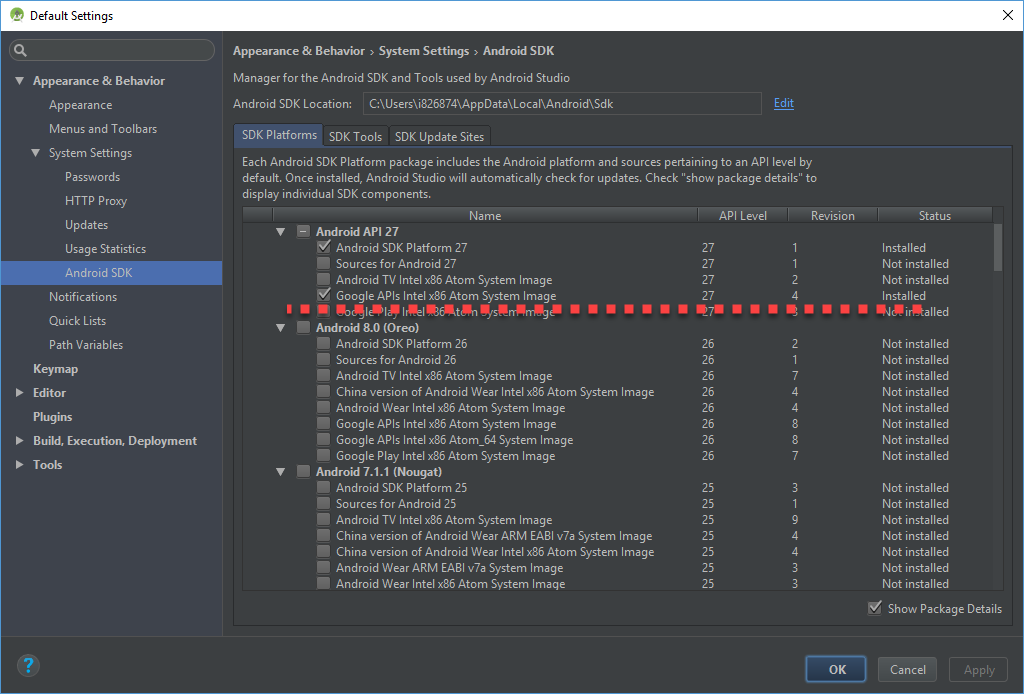Collapse System Settings tree node

pyautogui.click(x=35, y=152)
